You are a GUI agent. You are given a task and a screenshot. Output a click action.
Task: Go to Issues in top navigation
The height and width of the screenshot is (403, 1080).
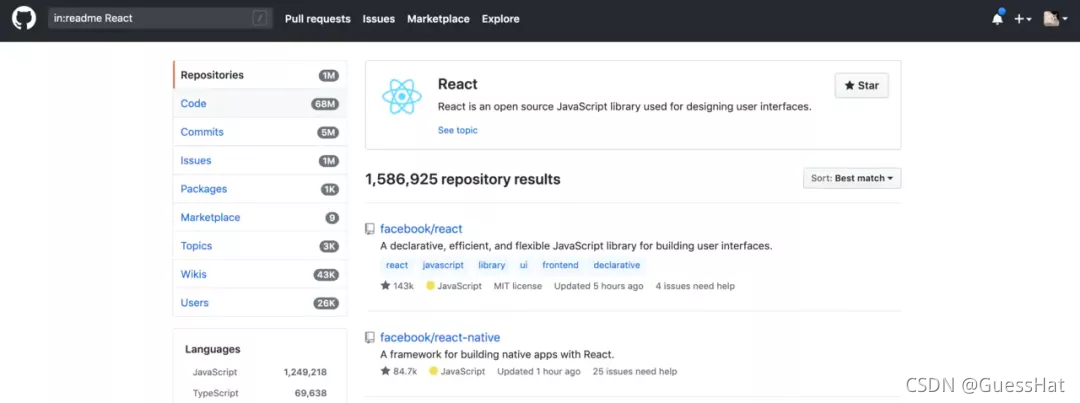click(379, 19)
